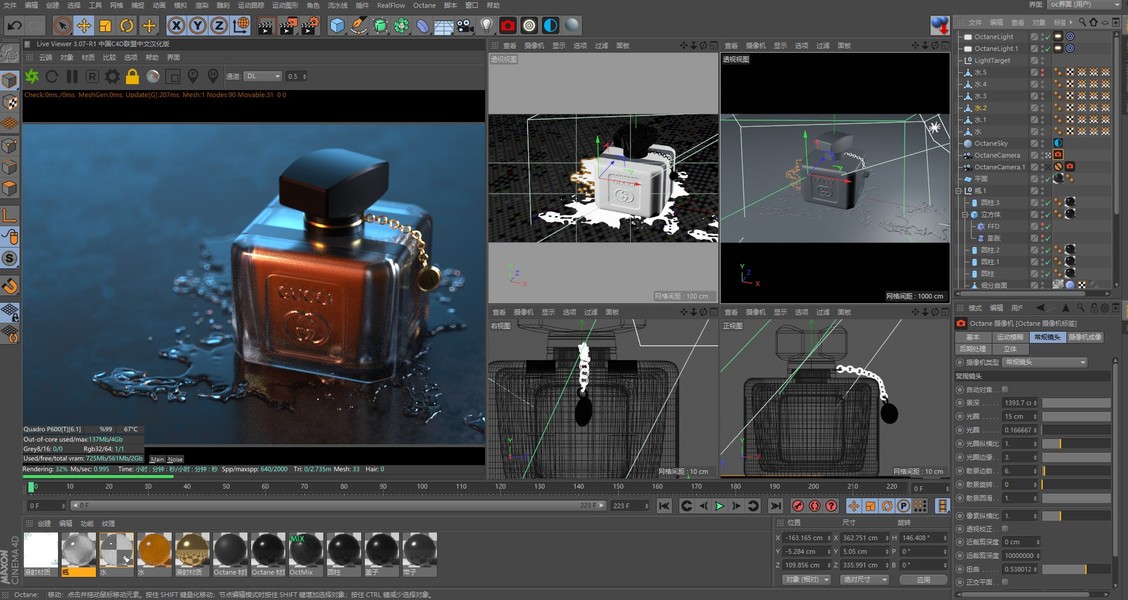Collapse the 立方体 object in the tree
This screenshot has width=1128, height=600.
966,214
